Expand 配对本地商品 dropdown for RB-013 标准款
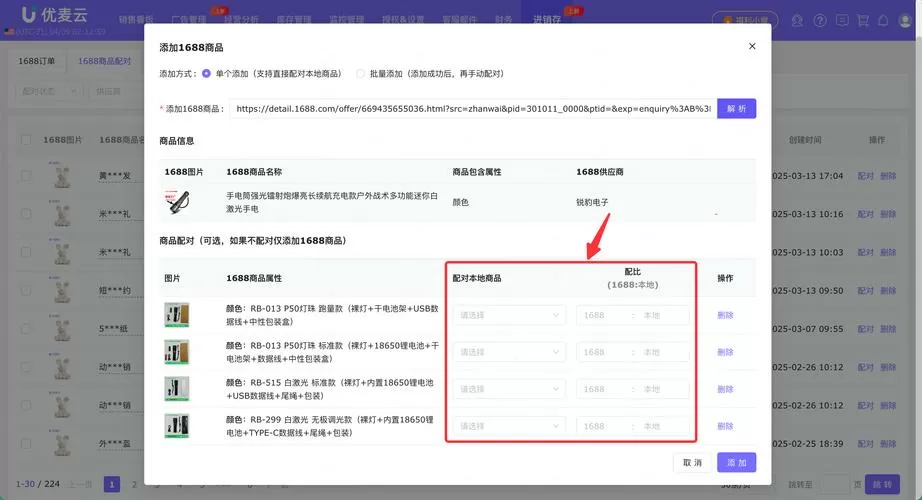Image resolution: width=922 pixels, height=500 pixels. [509, 352]
